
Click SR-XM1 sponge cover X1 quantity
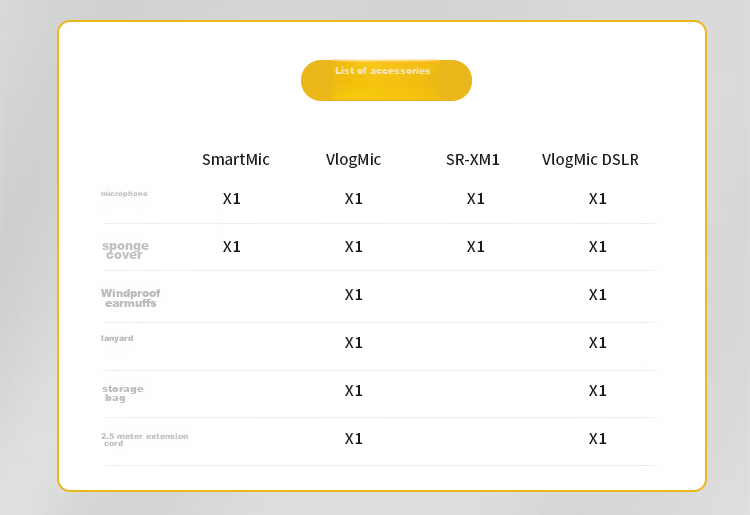(475, 247)
